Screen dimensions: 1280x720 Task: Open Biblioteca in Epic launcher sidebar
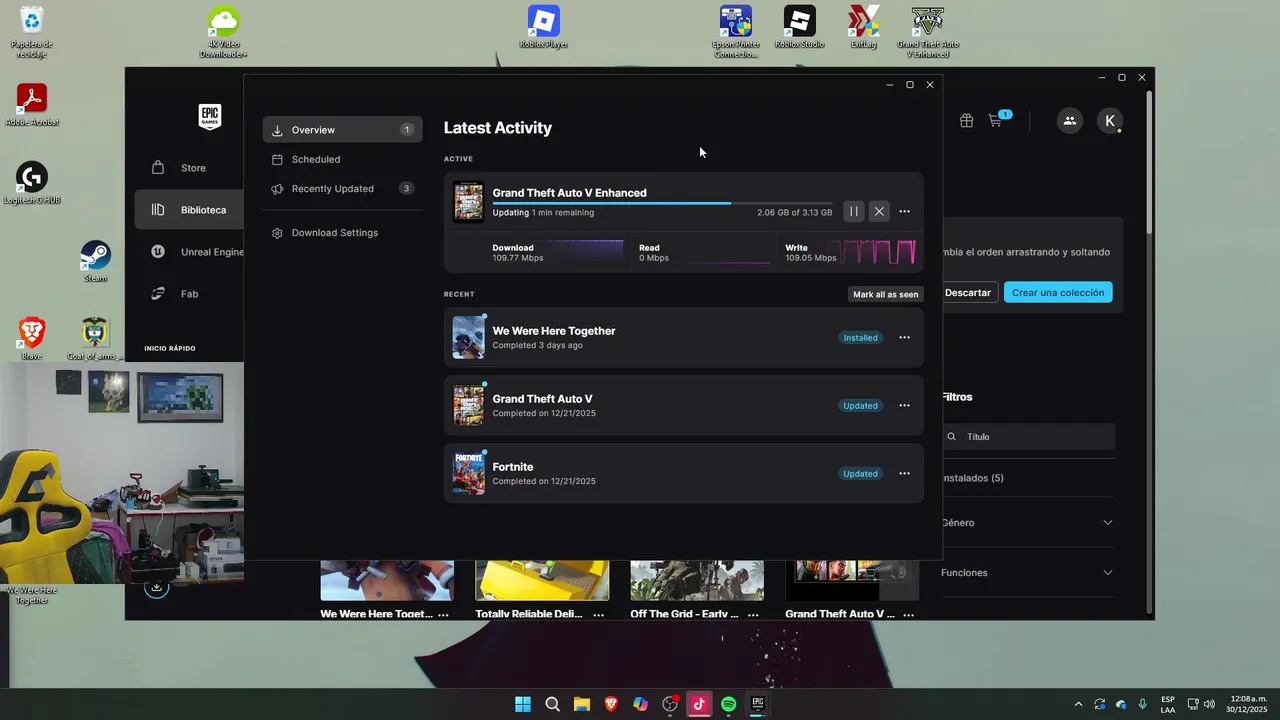click(190, 210)
